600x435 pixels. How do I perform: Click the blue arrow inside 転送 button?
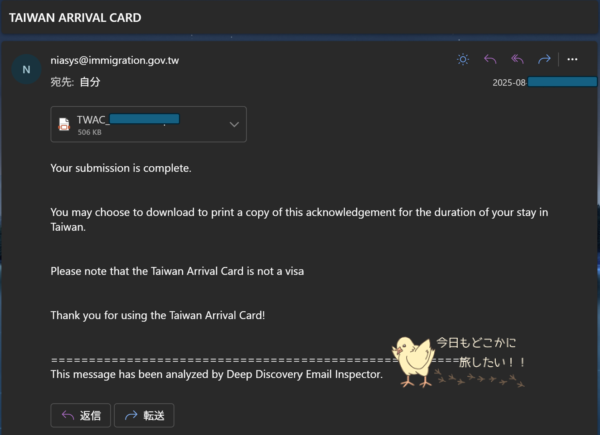pos(131,415)
